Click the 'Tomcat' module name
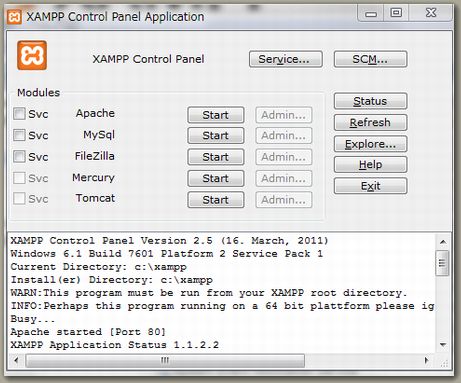Image resolution: width=461 pixels, height=383 pixels. coord(95,198)
